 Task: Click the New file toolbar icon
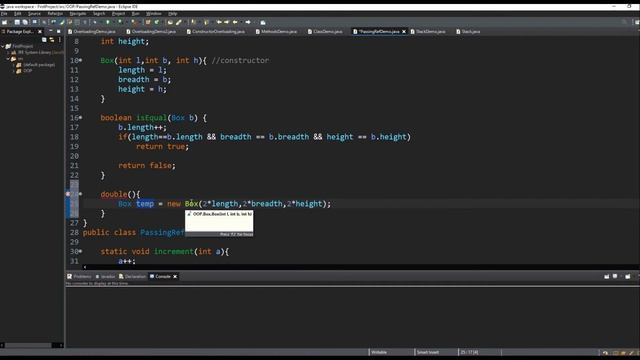(4, 22)
